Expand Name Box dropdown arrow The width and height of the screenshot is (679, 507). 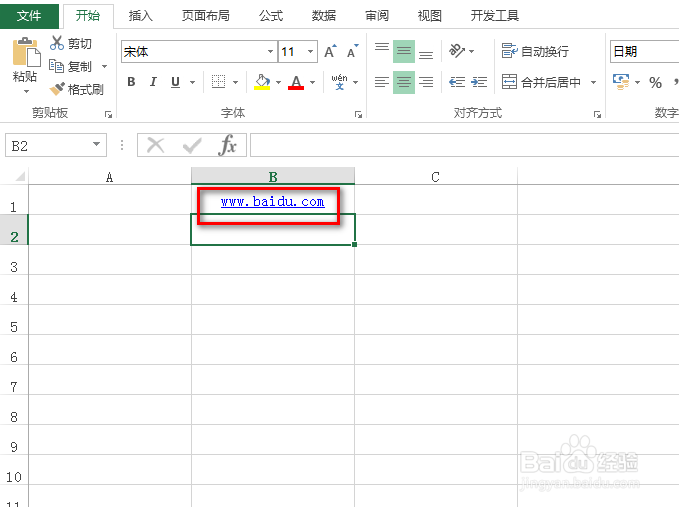coord(96,144)
